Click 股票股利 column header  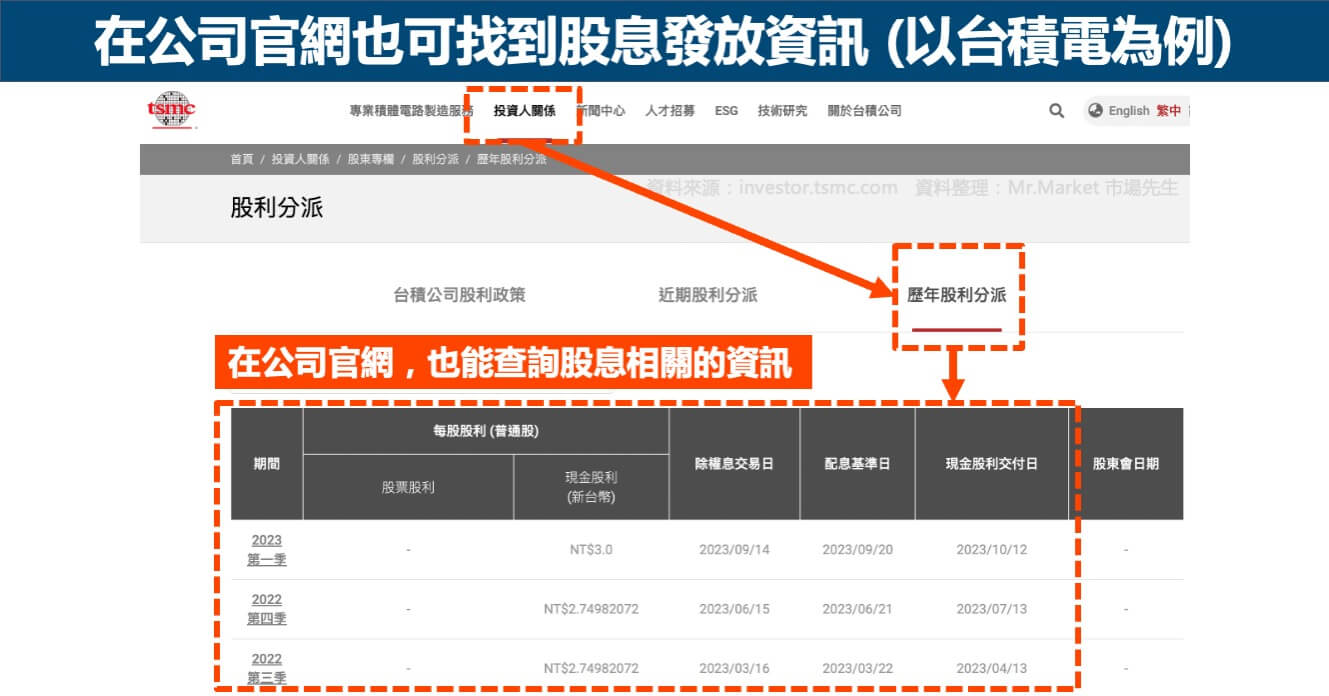pyautogui.click(x=408, y=488)
